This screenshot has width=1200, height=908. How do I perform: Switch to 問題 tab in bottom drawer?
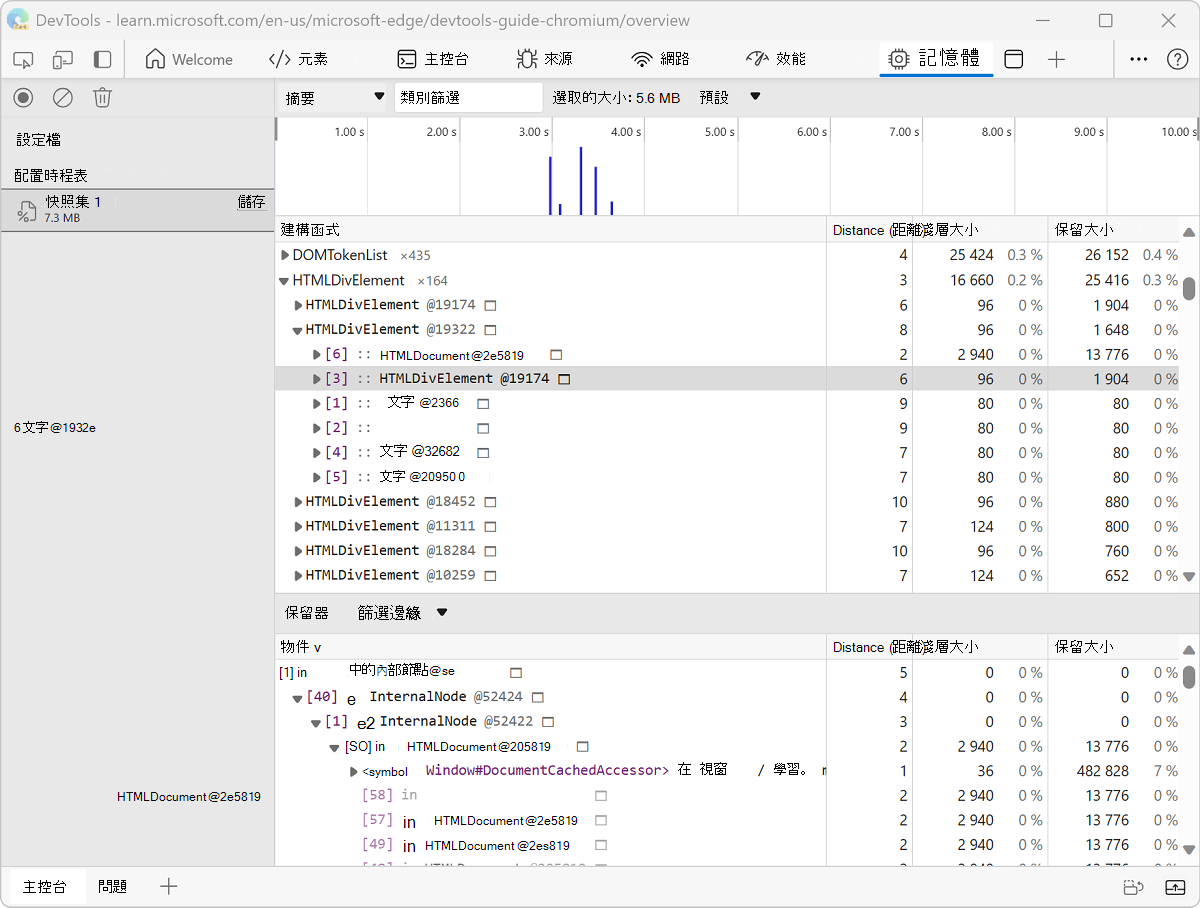(x=113, y=887)
